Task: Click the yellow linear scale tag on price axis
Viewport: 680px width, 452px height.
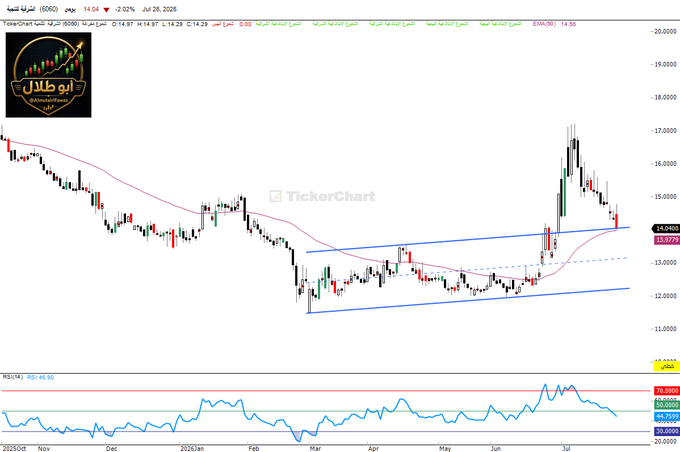Action: (666, 367)
